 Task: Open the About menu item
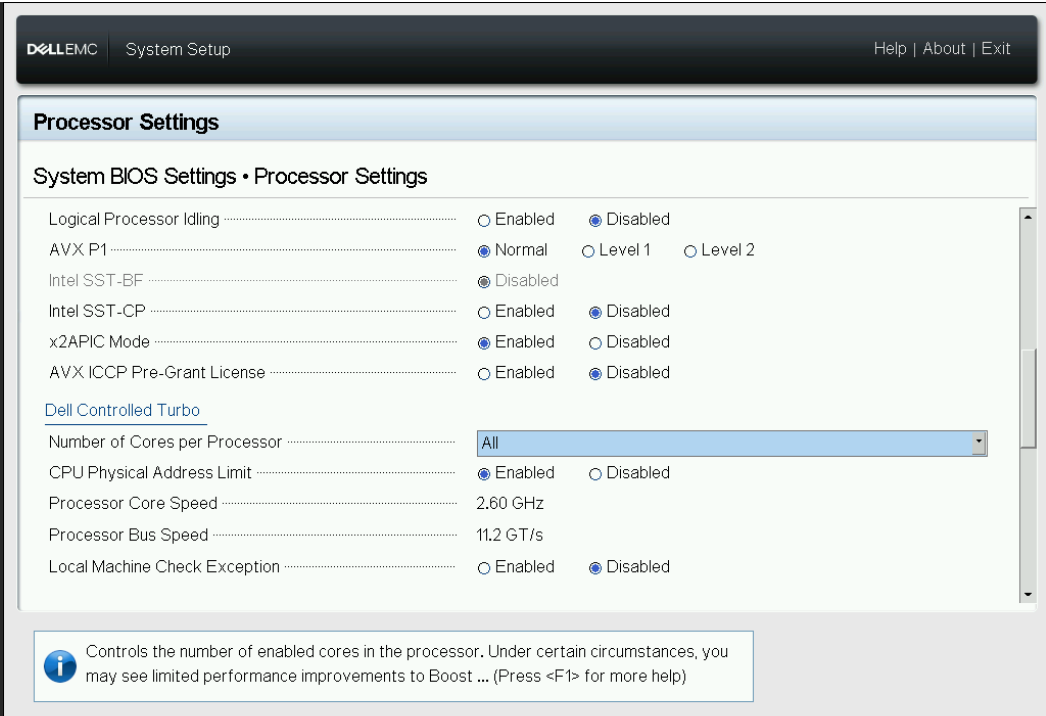pos(944,49)
